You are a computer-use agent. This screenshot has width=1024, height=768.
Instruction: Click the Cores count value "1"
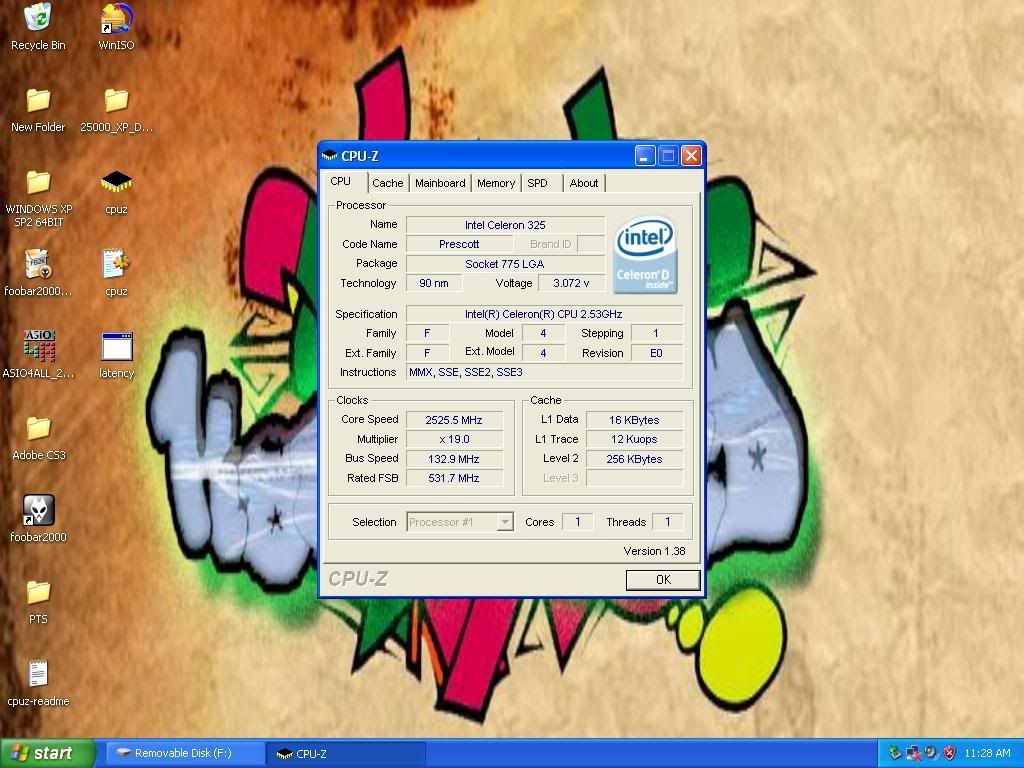577,522
